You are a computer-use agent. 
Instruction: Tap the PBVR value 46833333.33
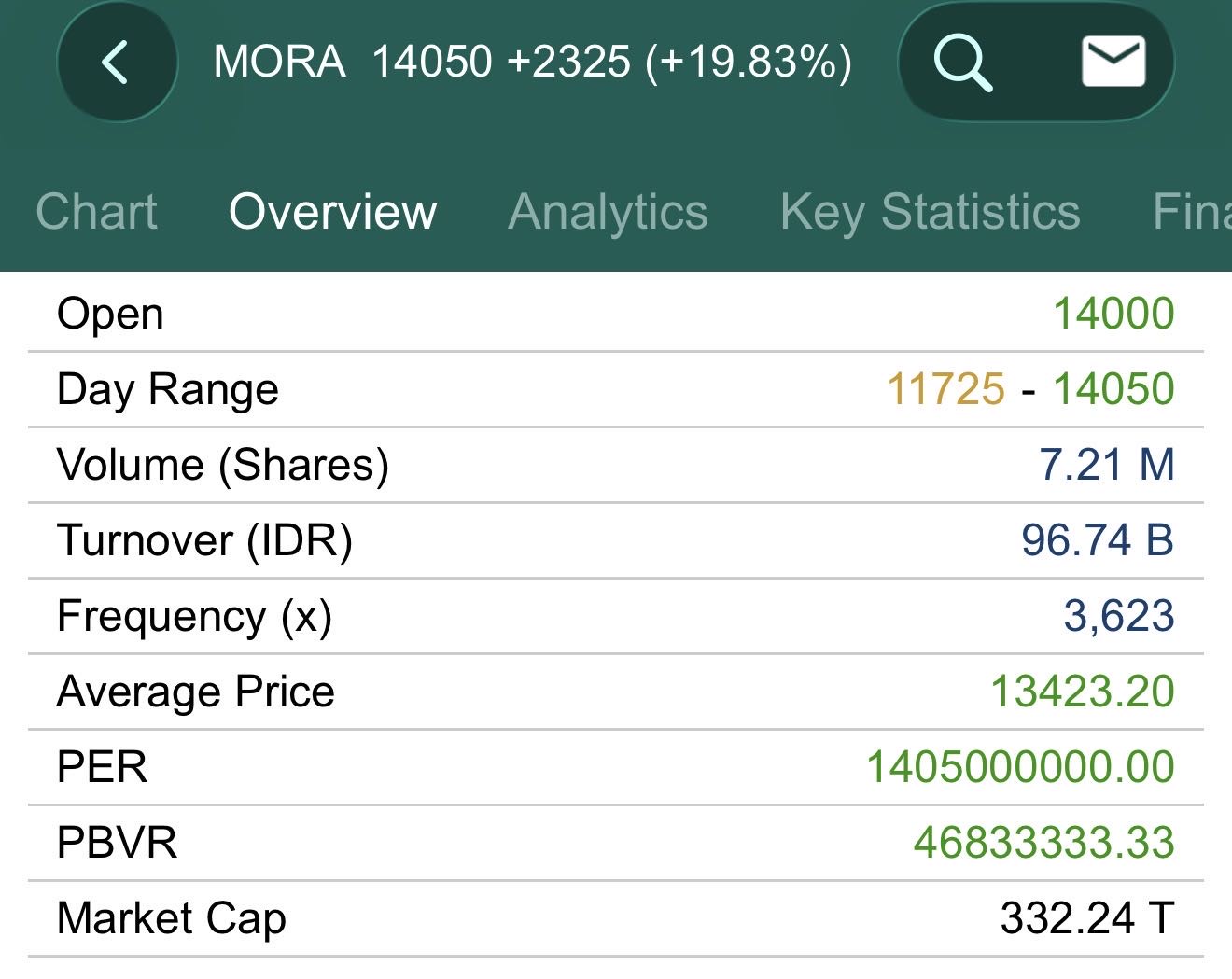(x=1043, y=843)
